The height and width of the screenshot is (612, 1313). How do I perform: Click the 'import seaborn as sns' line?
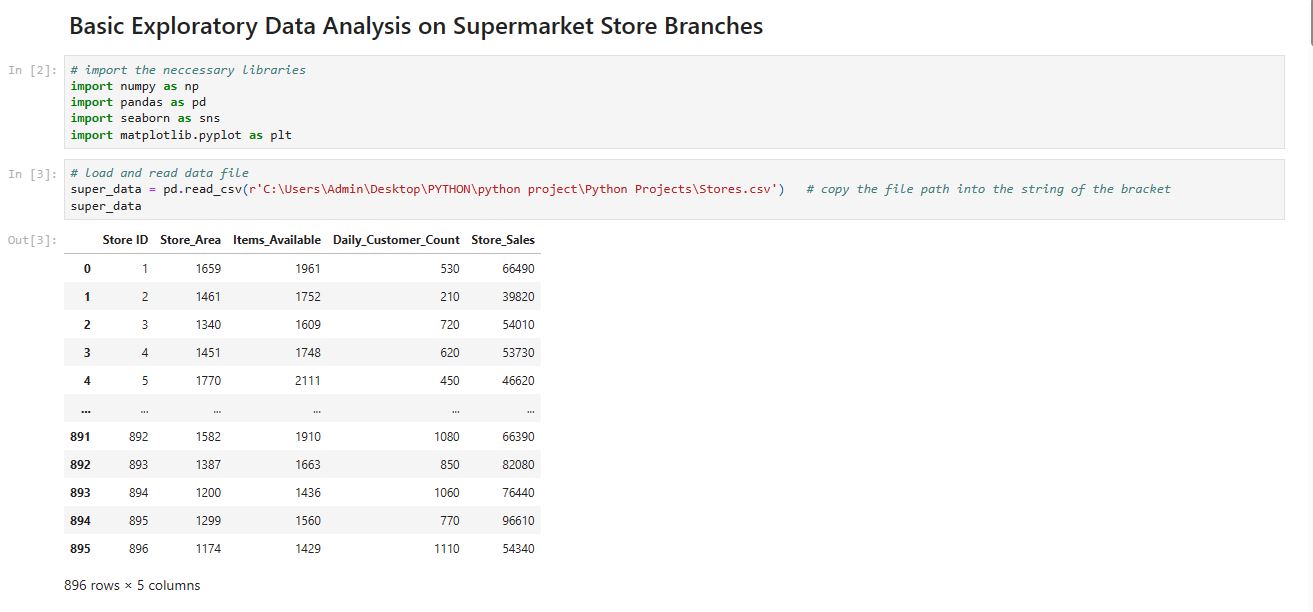pos(145,118)
